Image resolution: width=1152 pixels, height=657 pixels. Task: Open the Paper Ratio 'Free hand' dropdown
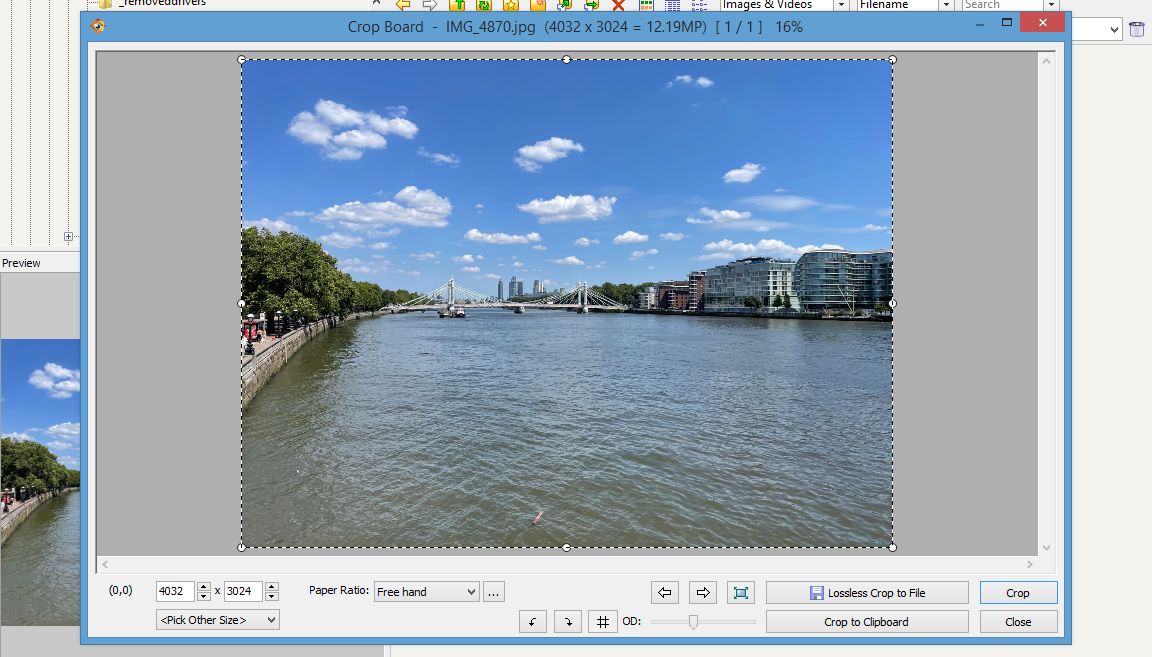pos(427,592)
